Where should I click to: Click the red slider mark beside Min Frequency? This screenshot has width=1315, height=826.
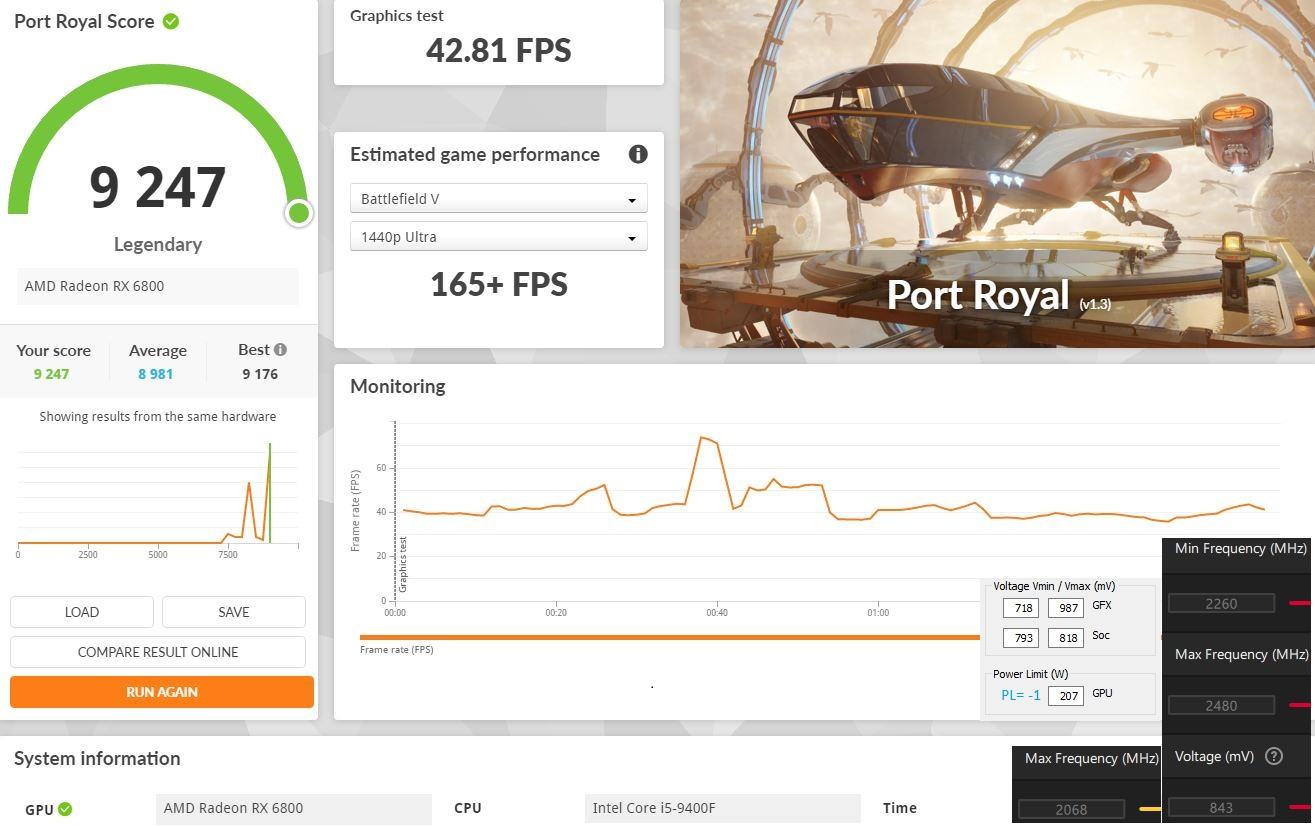(1300, 603)
